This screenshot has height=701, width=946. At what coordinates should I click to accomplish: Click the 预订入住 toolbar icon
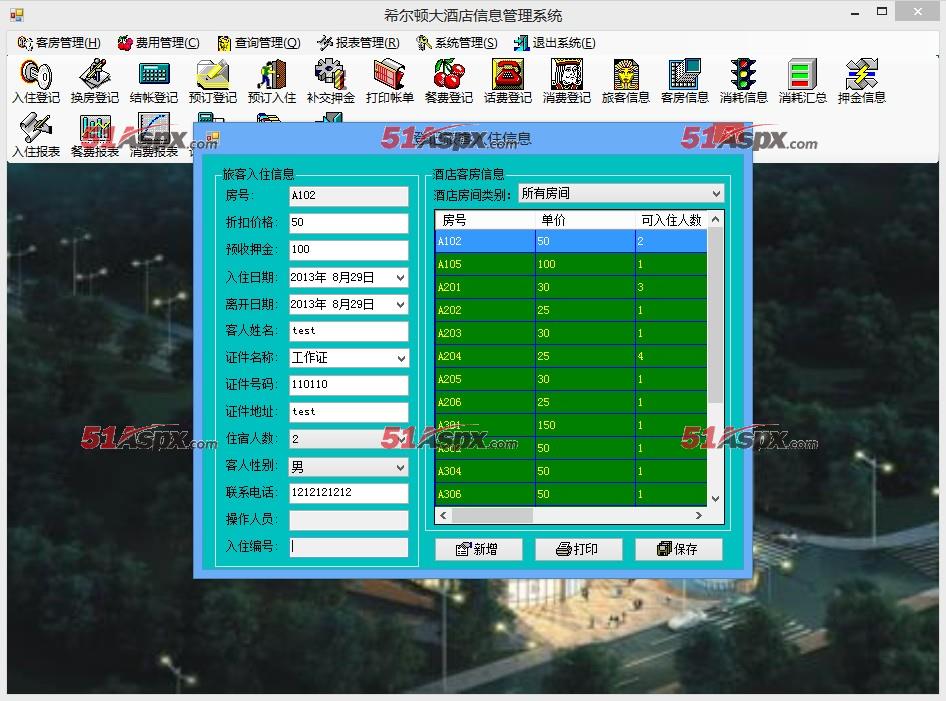coord(272,81)
